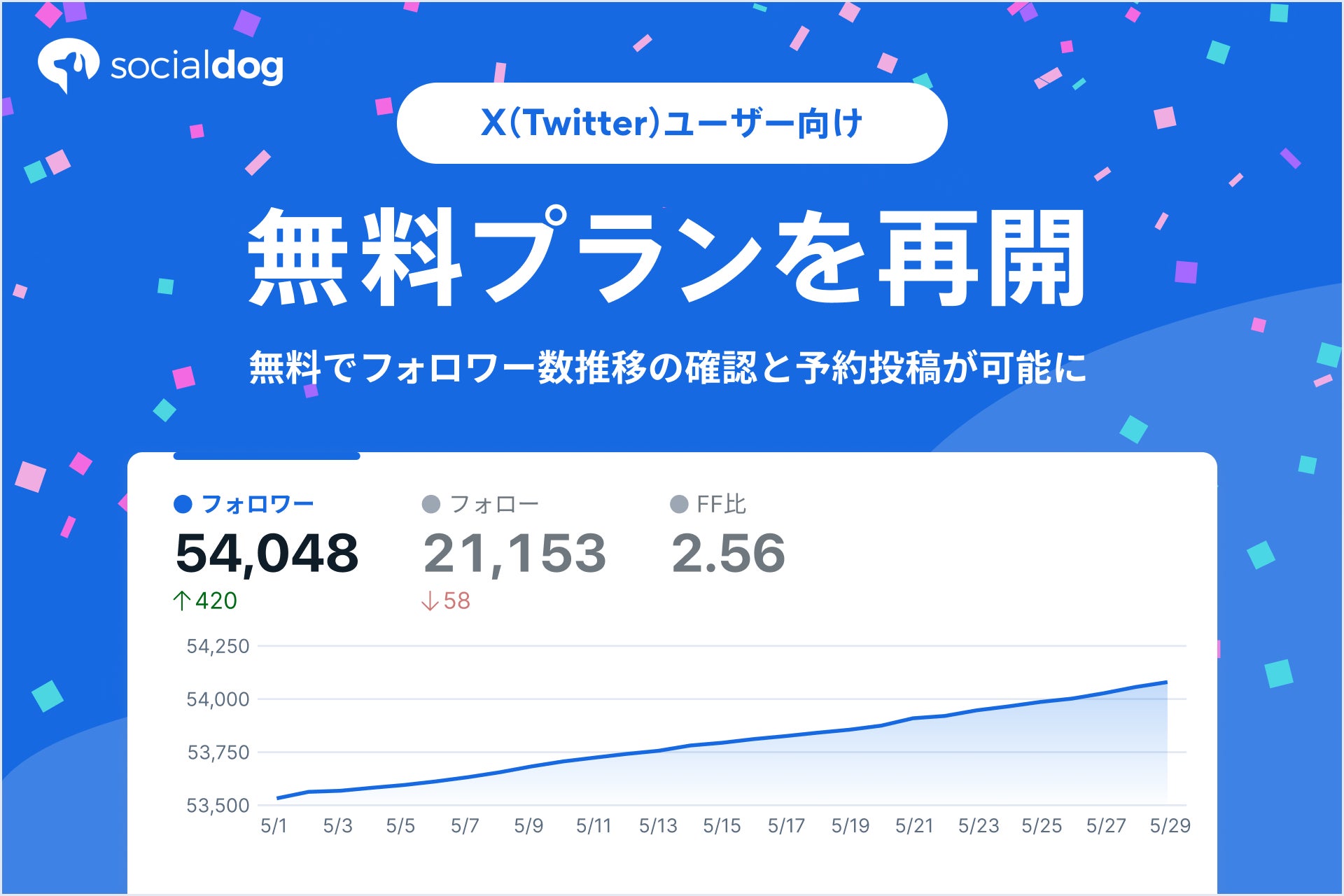Click the 5/1 date label on chart
This screenshot has width=1344, height=896.
(274, 826)
